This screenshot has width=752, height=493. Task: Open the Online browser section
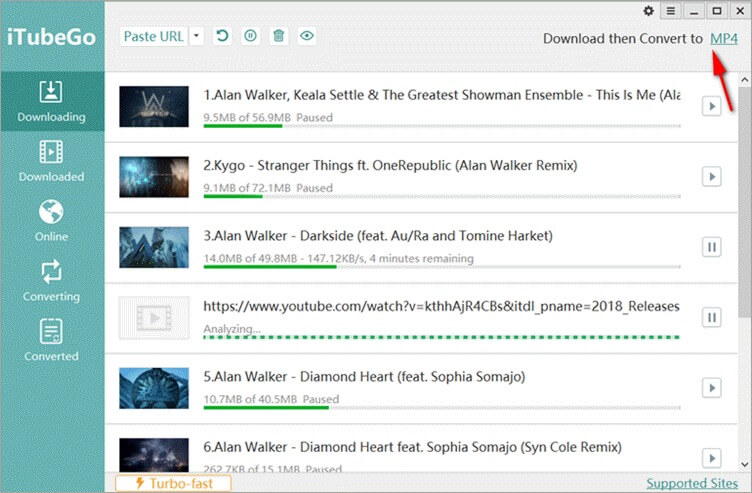point(52,221)
